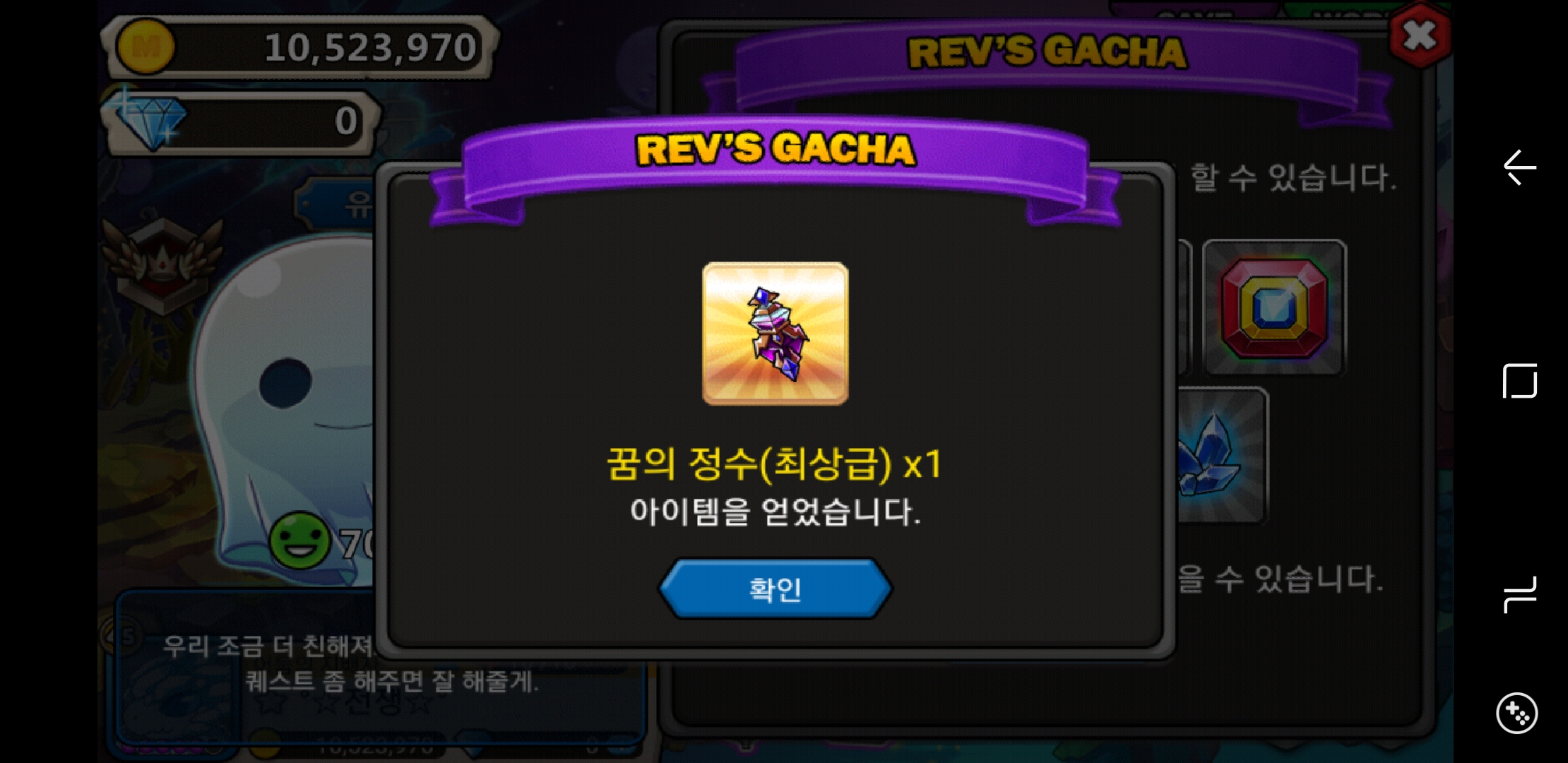1568x763 pixels.
Task: Tap the 아이템을 얻었습니다 message text
Action: (x=776, y=511)
